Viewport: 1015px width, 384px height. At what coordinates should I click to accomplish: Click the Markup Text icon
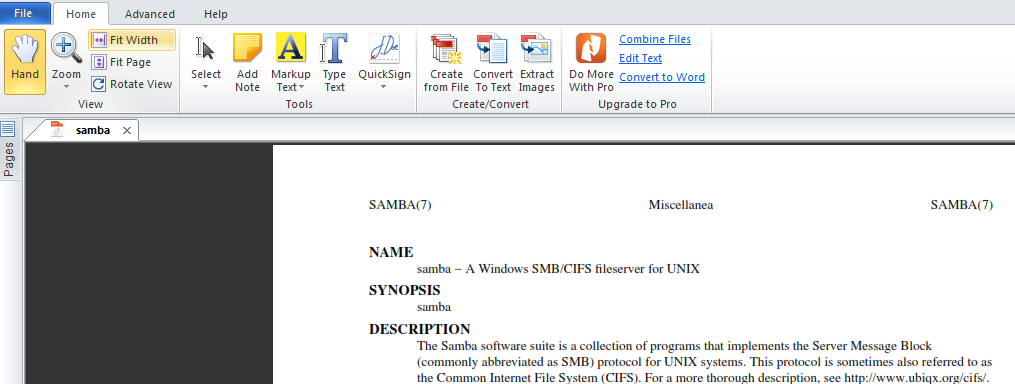pyautogui.click(x=291, y=48)
